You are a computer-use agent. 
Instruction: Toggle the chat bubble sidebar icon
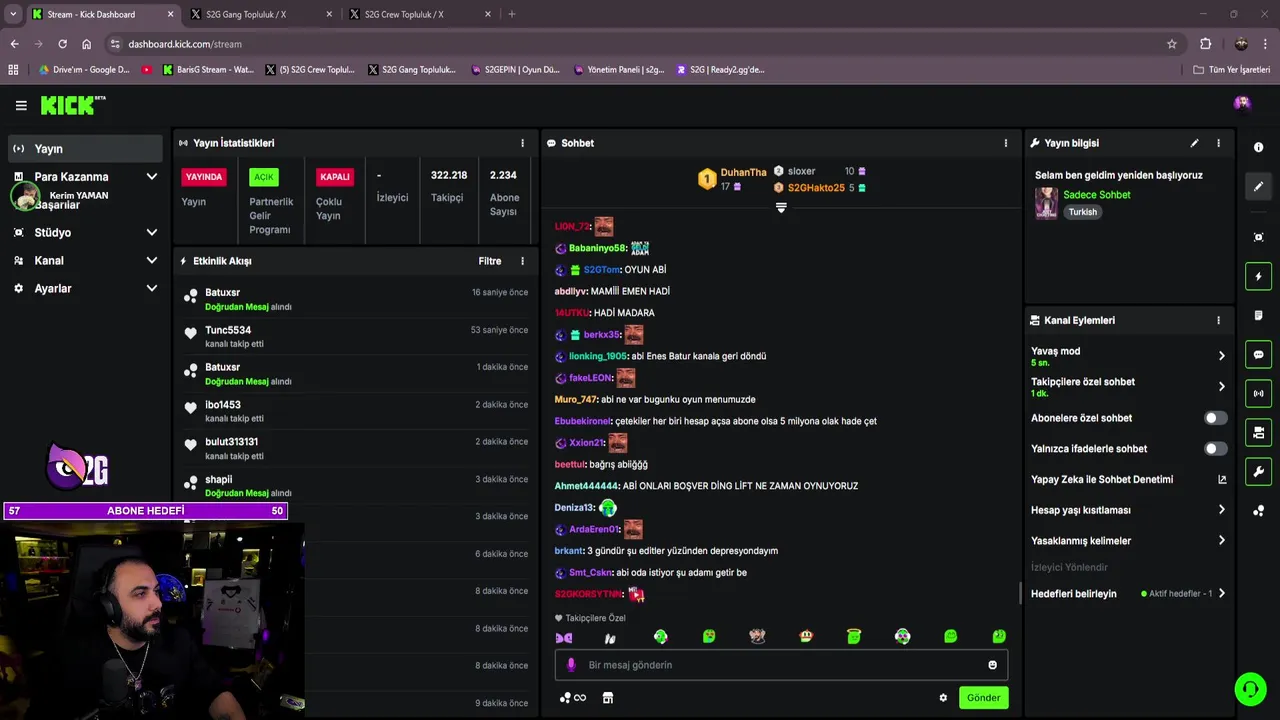(1258, 354)
